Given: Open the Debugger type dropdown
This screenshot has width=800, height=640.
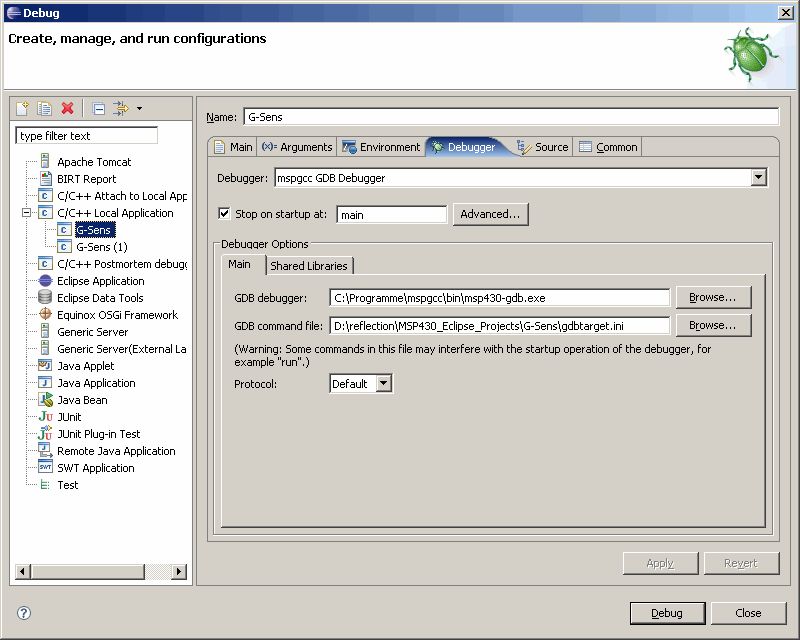Looking at the screenshot, I should pos(759,178).
